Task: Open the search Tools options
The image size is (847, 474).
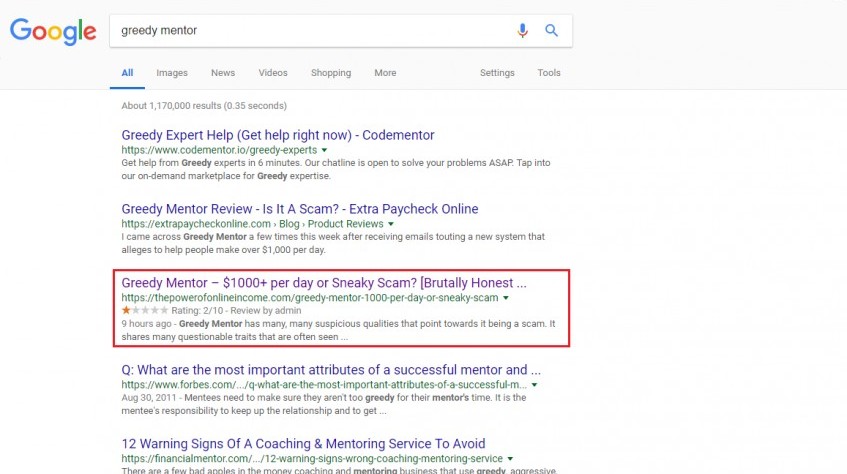Action: 549,72
